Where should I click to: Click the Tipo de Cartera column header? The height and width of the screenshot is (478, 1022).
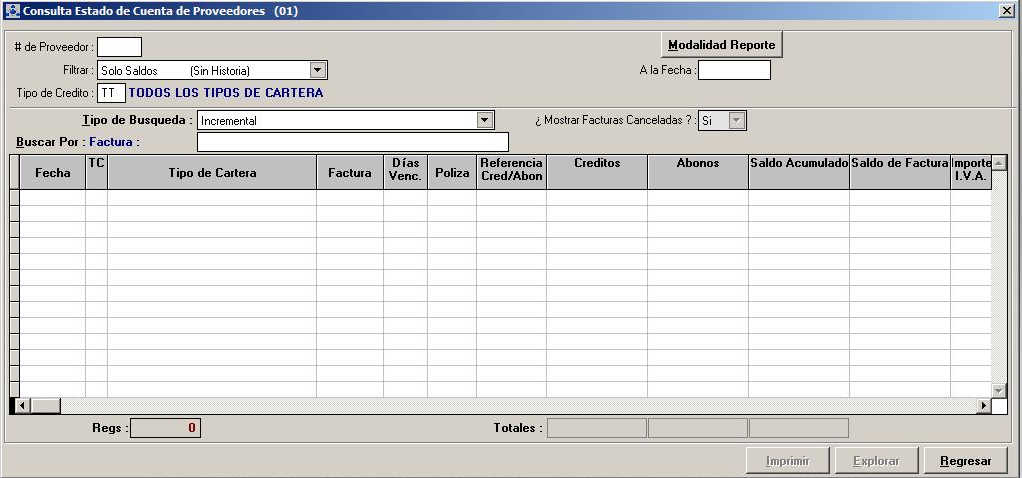[x=212, y=172]
